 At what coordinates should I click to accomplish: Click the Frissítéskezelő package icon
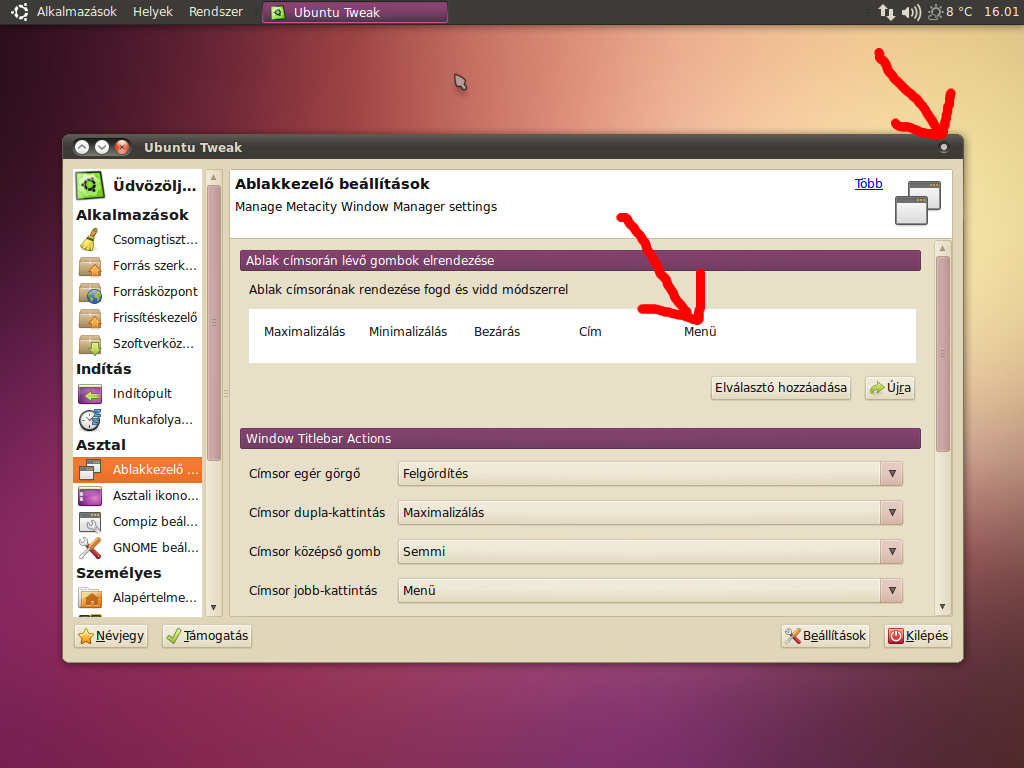(90, 318)
